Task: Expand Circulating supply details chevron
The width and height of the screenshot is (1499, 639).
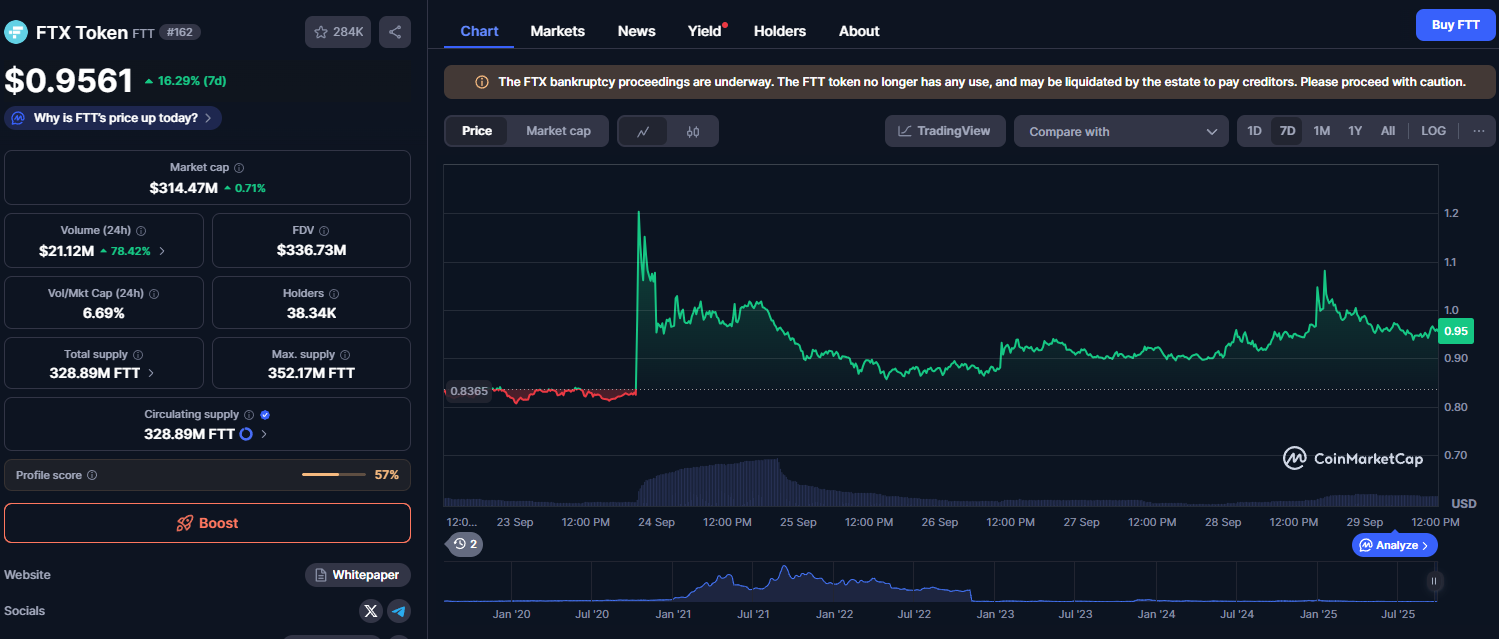Action: [x=264, y=434]
